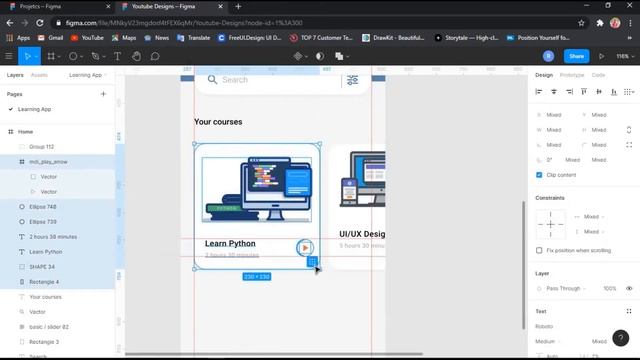Image resolution: width=640 pixels, height=360 pixels.
Task: Open the Figma main menu hamburger icon
Action: click(x=9, y=56)
